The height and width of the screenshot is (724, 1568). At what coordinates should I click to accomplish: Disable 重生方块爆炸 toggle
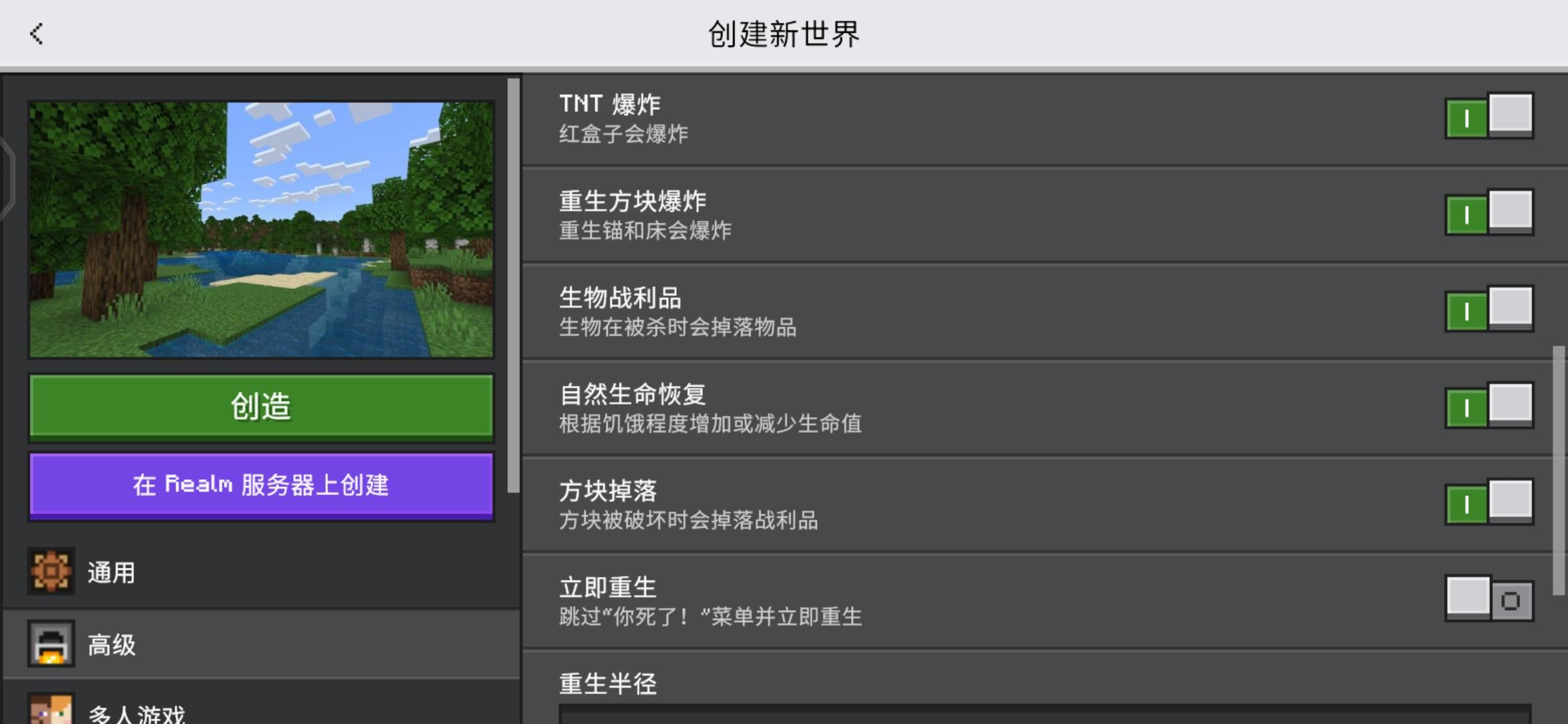(1489, 213)
